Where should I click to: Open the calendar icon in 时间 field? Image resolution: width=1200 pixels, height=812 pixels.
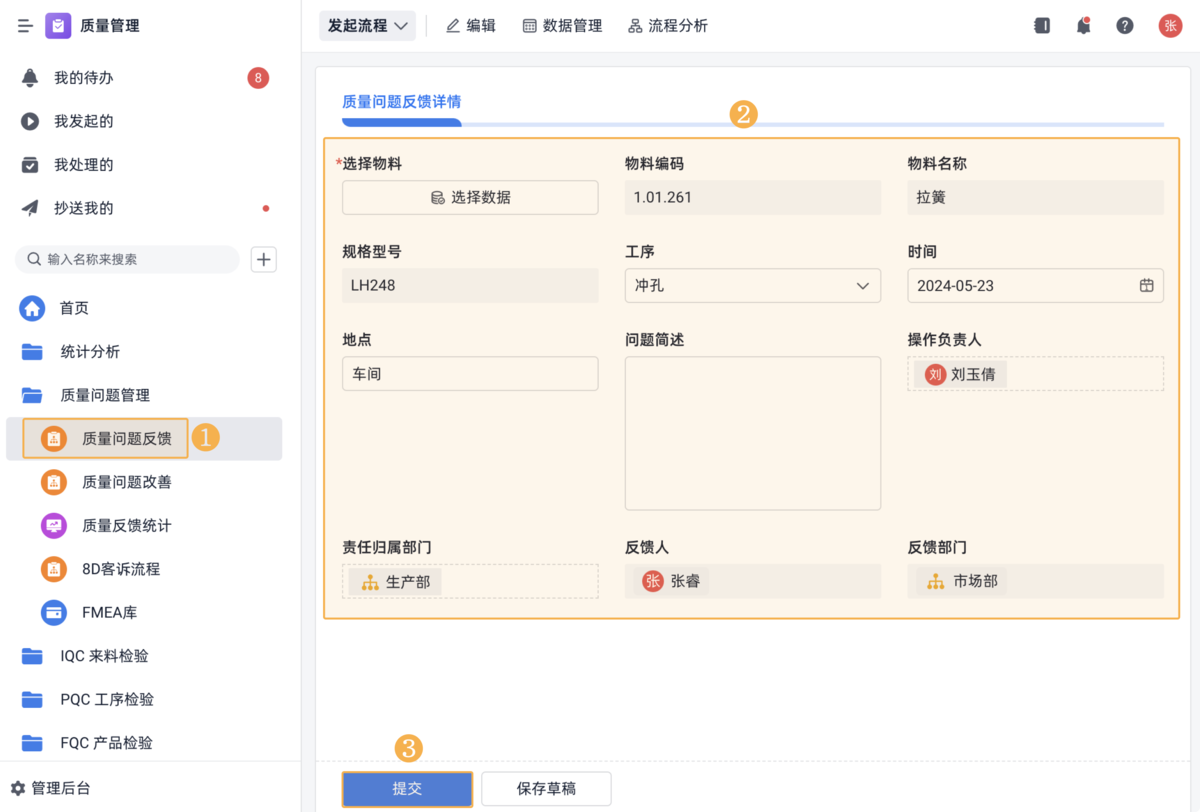click(1146, 286)
